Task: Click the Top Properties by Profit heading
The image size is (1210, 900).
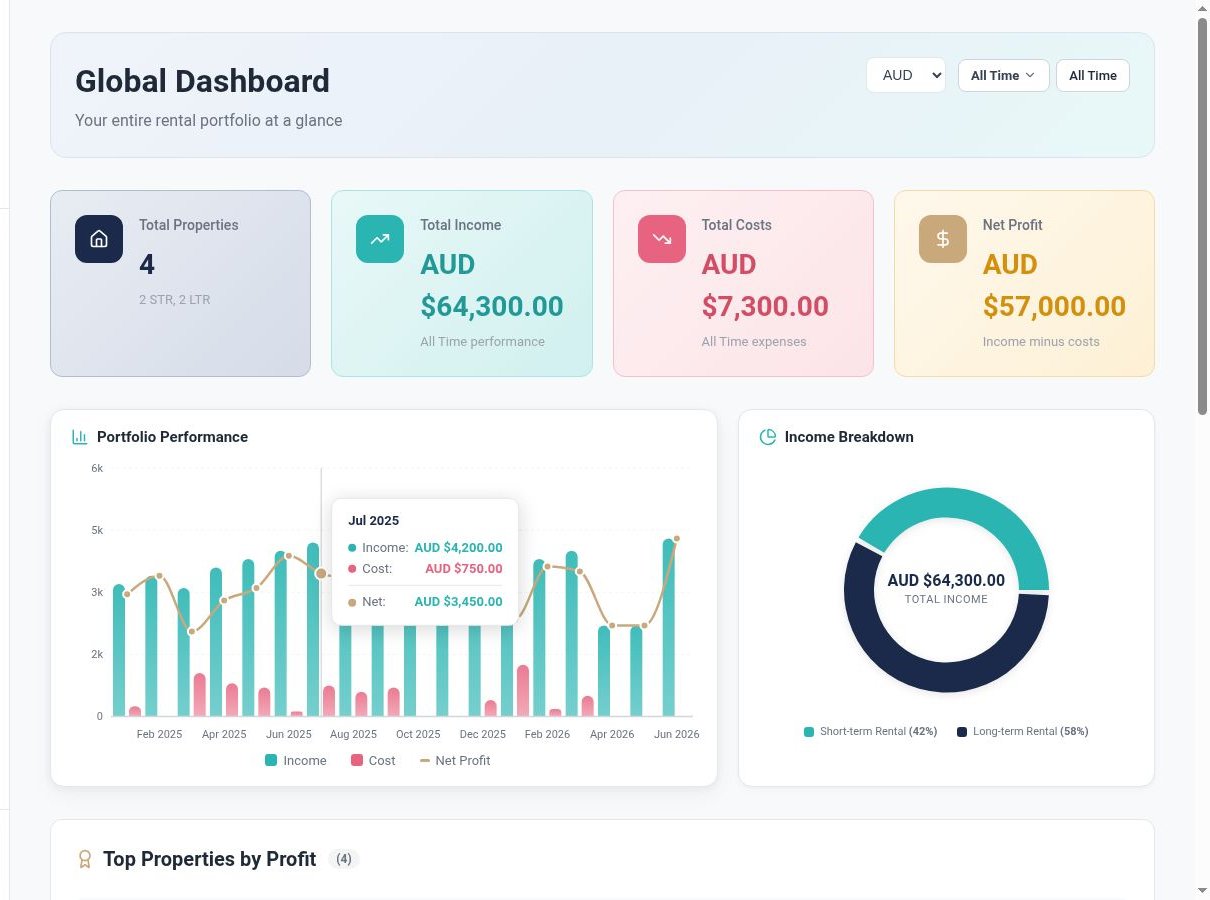Action: click(210, 859)
